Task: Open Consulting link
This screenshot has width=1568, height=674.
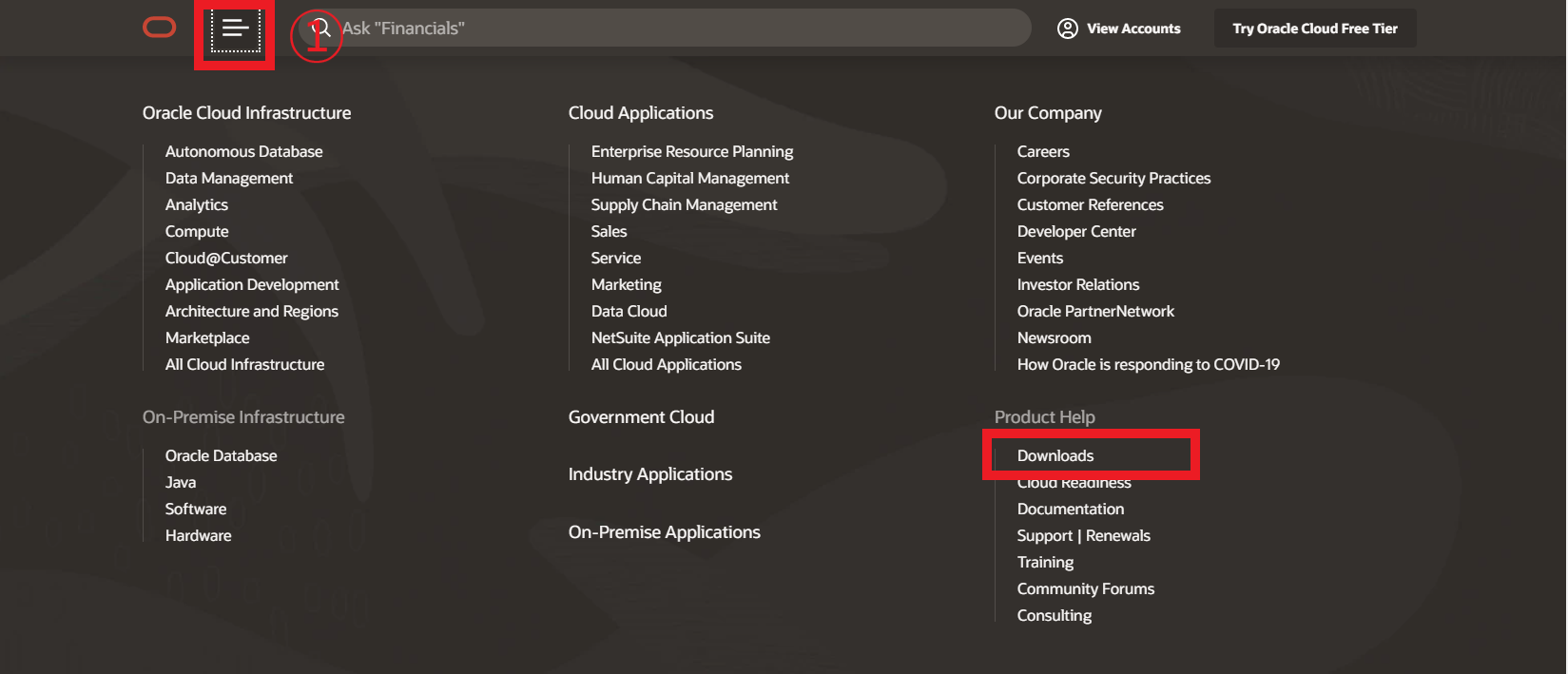Action: (1055, 615)
